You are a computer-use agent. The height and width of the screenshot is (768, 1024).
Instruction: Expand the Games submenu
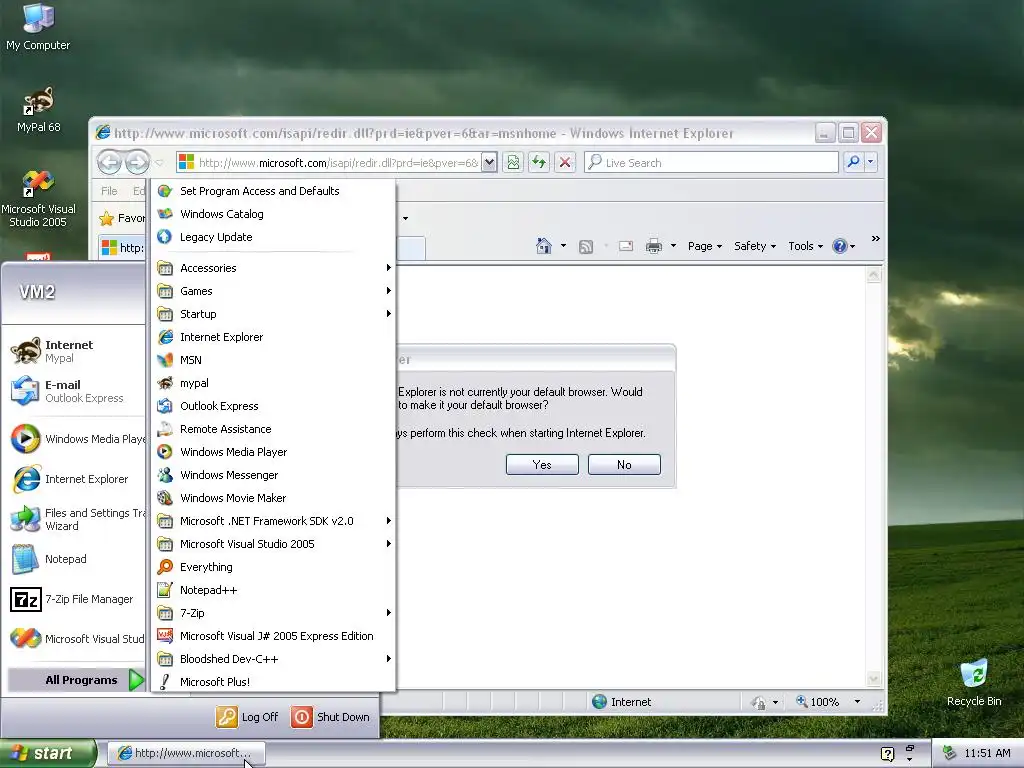[274, 291]
